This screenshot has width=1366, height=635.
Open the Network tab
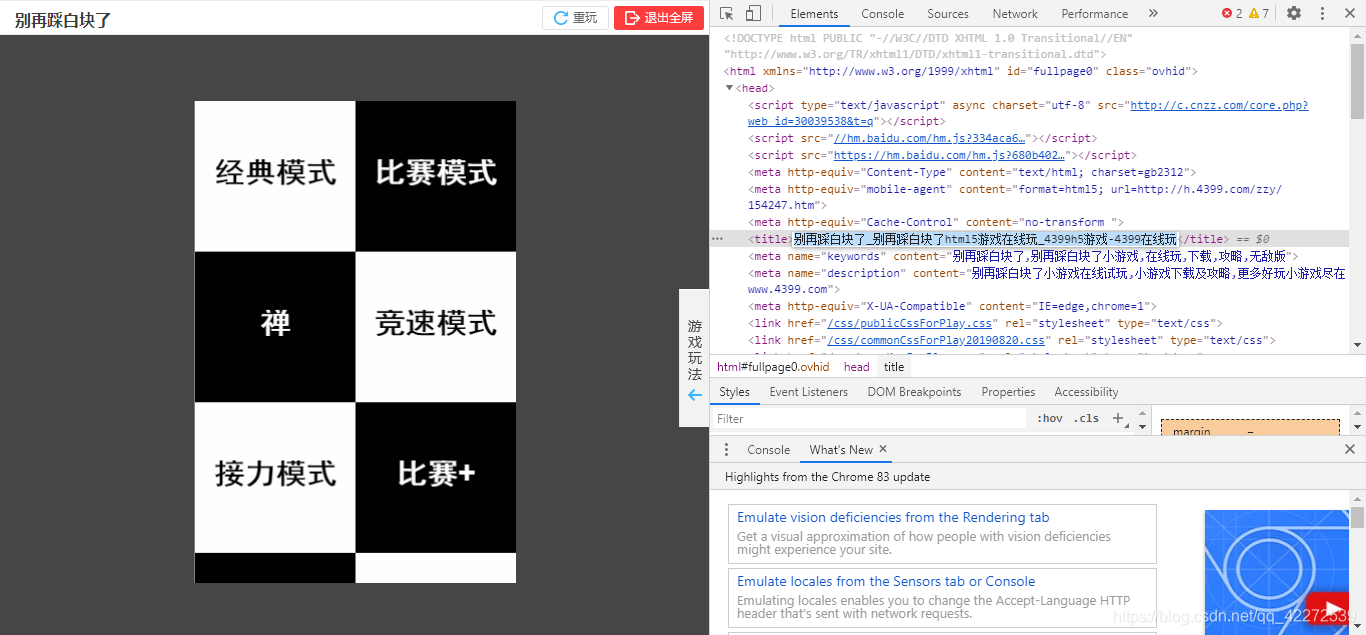pos(1015,14)
